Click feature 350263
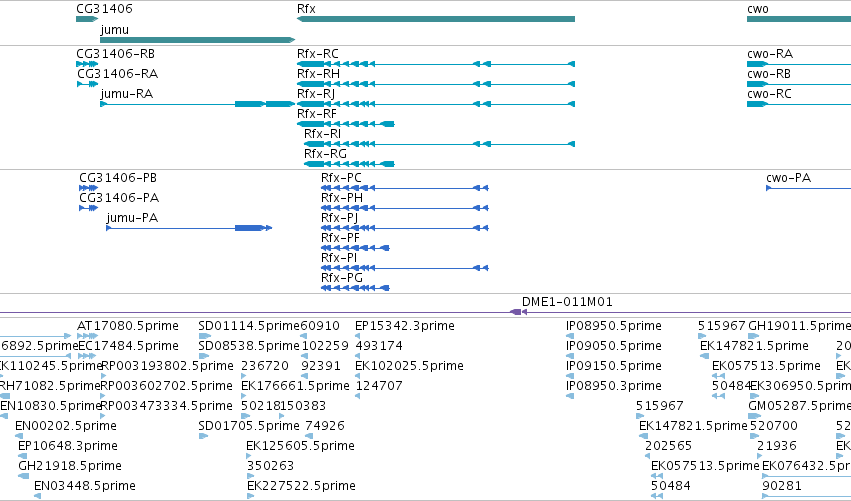The width and height of the screenshot is (851, 501). [270, 466]
